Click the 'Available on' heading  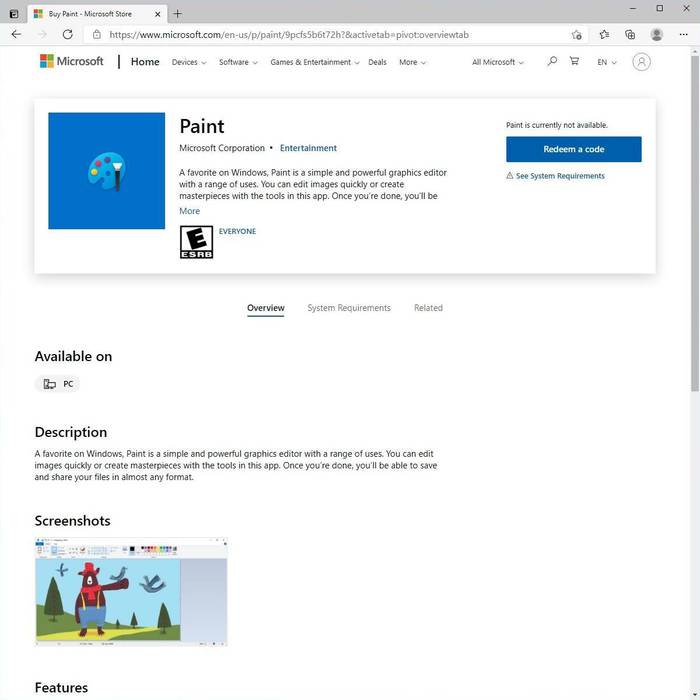(73, 356)
